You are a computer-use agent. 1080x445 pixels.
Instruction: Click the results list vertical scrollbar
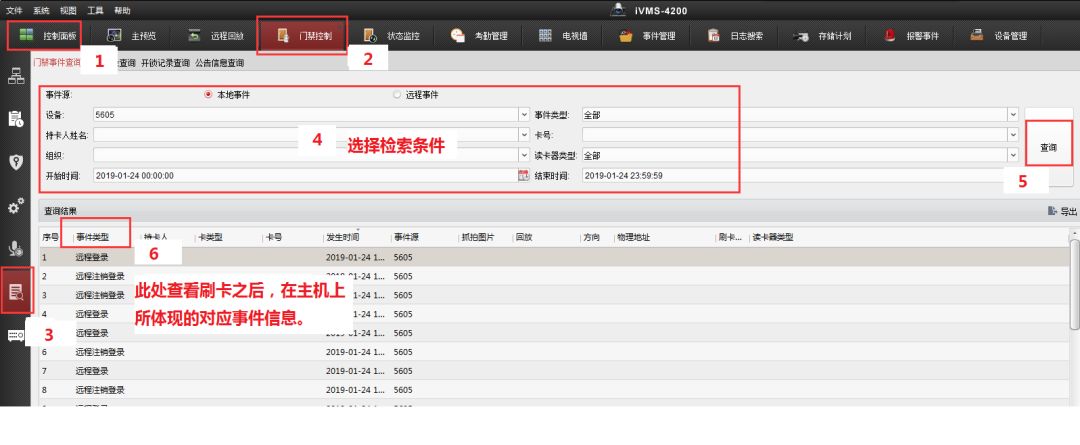tap(1075, 300)
